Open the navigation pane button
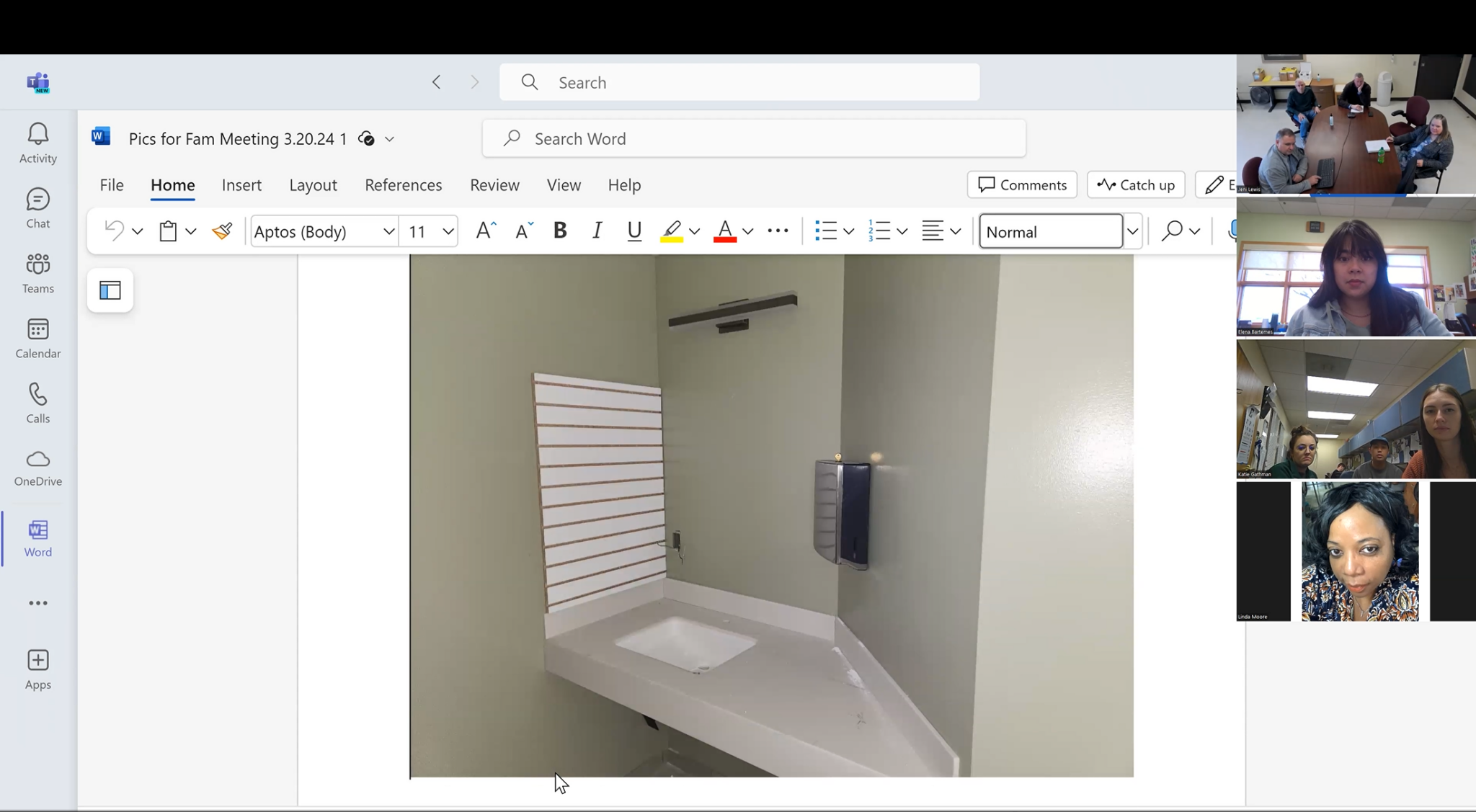1476x812 pixels. pos(110,290)
